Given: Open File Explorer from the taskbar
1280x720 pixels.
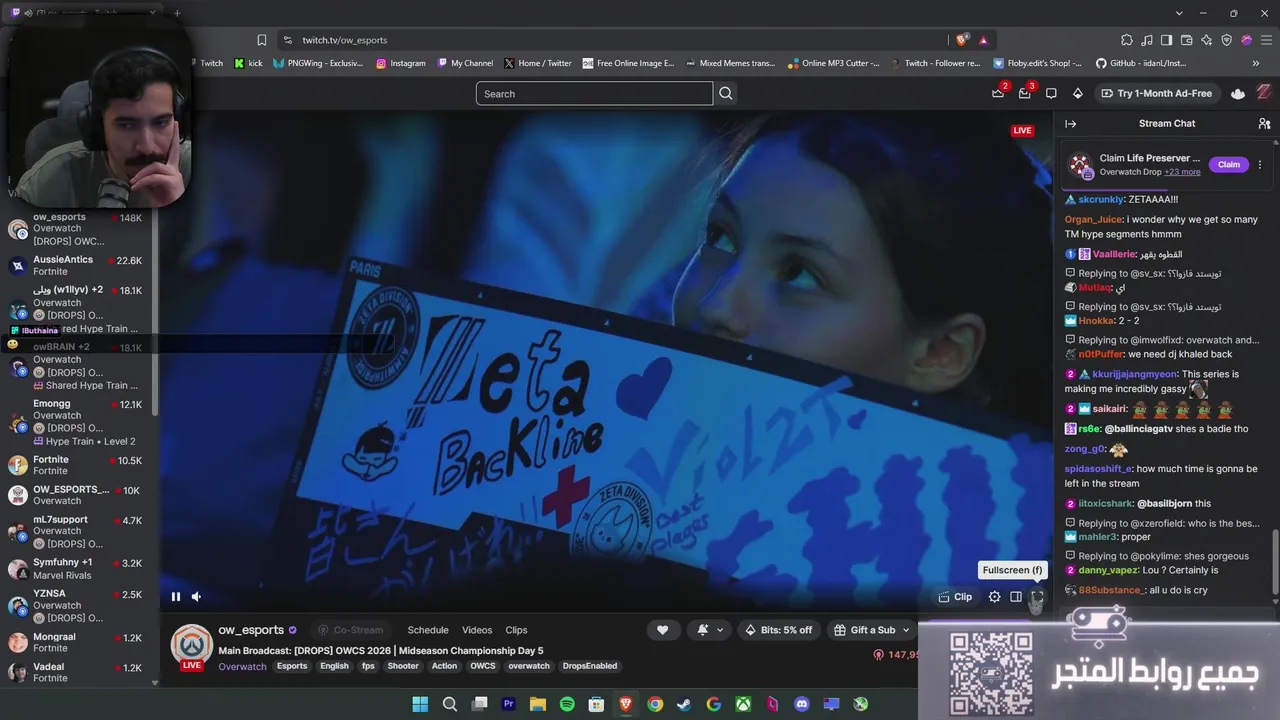Looking at the screenshot, I should point(538,704).
